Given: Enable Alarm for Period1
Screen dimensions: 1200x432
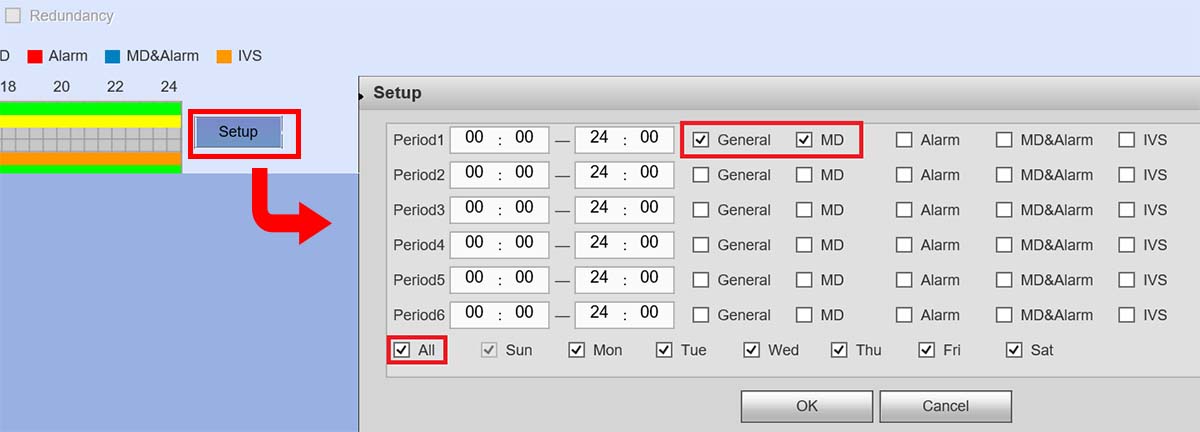Looking at the screenshot, I should 904,140.
